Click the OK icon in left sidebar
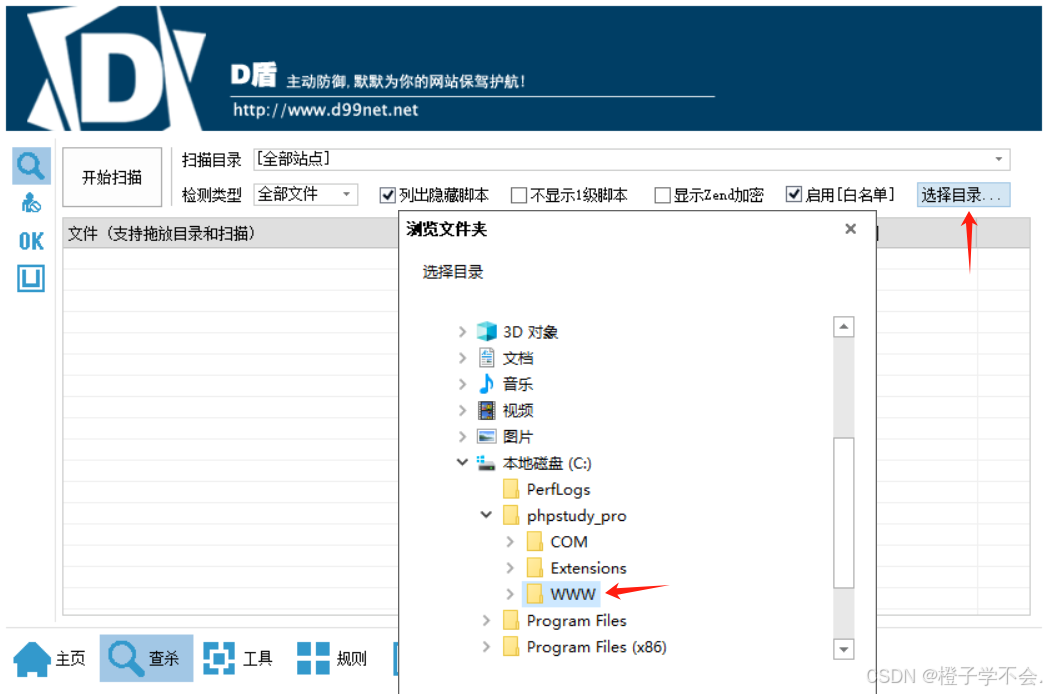This screenshot has width=1047, height=694. pos(31,241)
